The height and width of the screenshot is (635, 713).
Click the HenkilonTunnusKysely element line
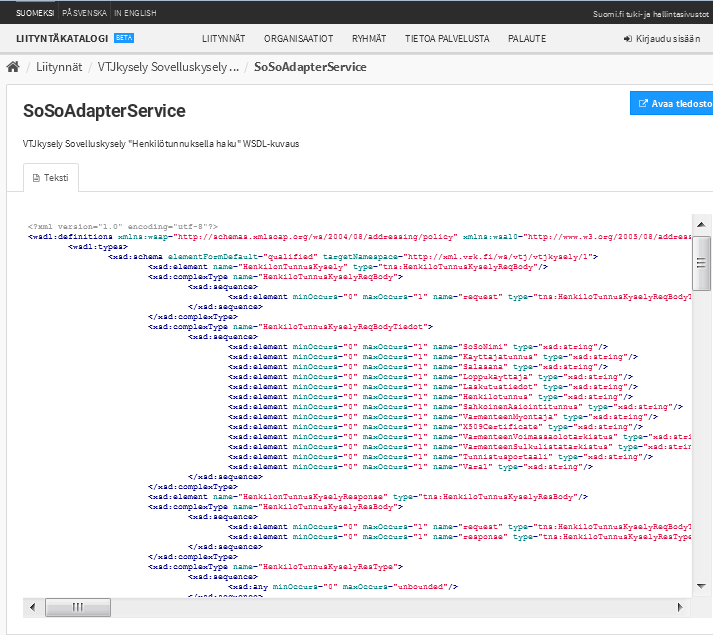[348, 267]
